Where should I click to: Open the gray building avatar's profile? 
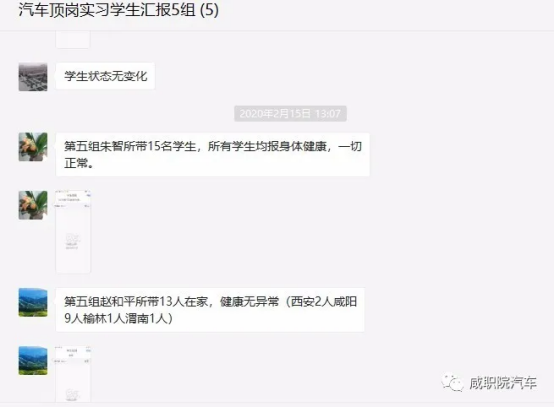[x=33, y=77]
